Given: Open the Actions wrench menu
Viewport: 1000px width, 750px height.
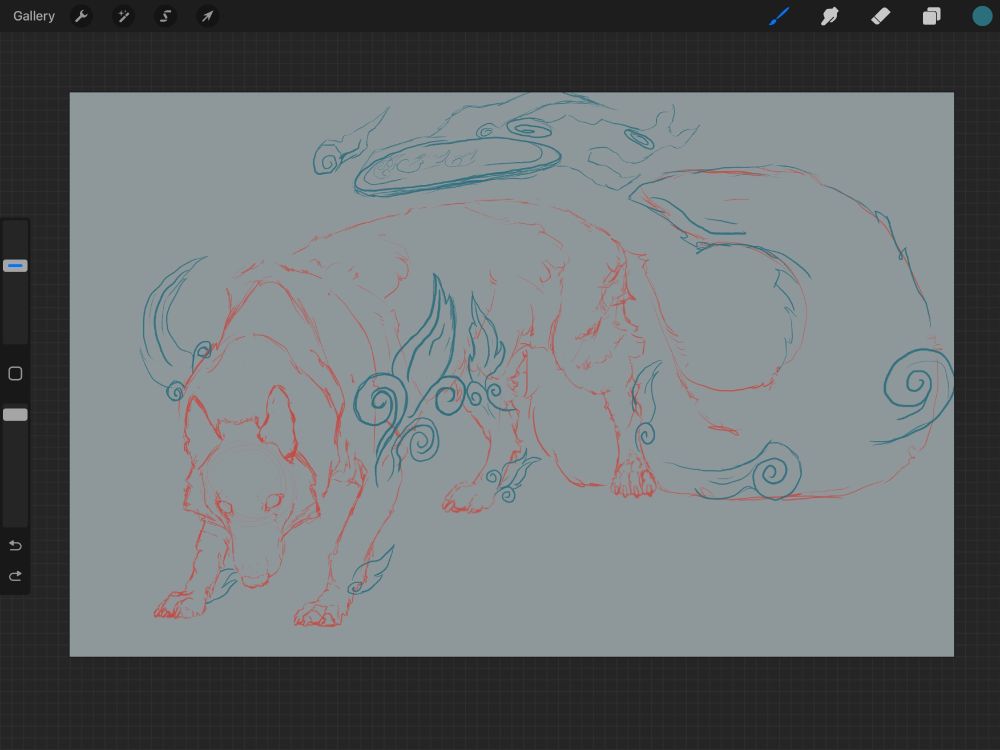Looking at the screenshot, I should (81, 16).
